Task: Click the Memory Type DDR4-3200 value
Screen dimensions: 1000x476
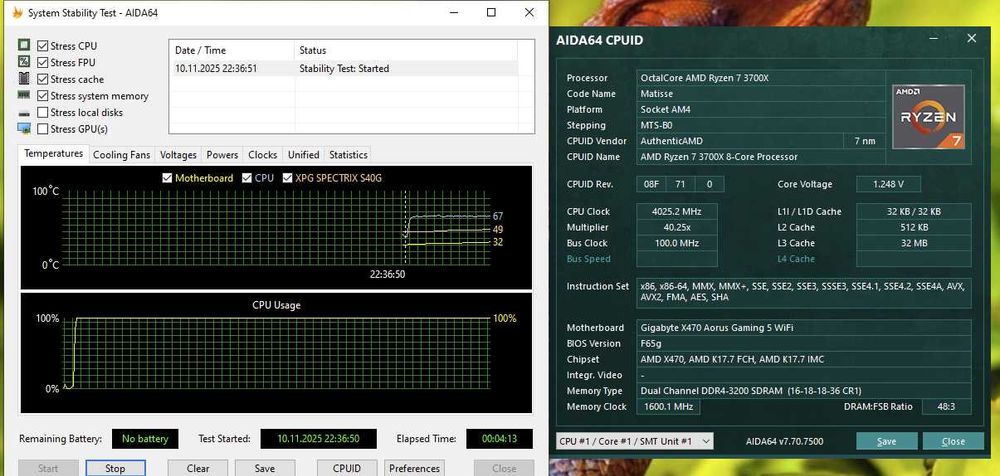Action: (x=804, y=390)
